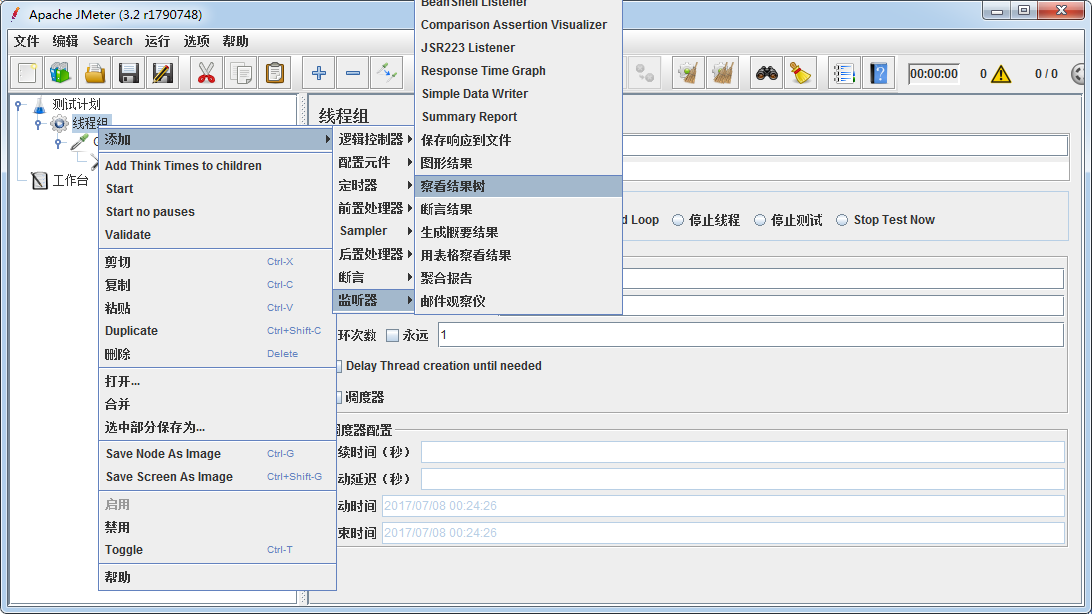The height and width of the screenshot is (614, 1092).
Task: Click the 添加 context menu entry
Action: coord(217,139)
